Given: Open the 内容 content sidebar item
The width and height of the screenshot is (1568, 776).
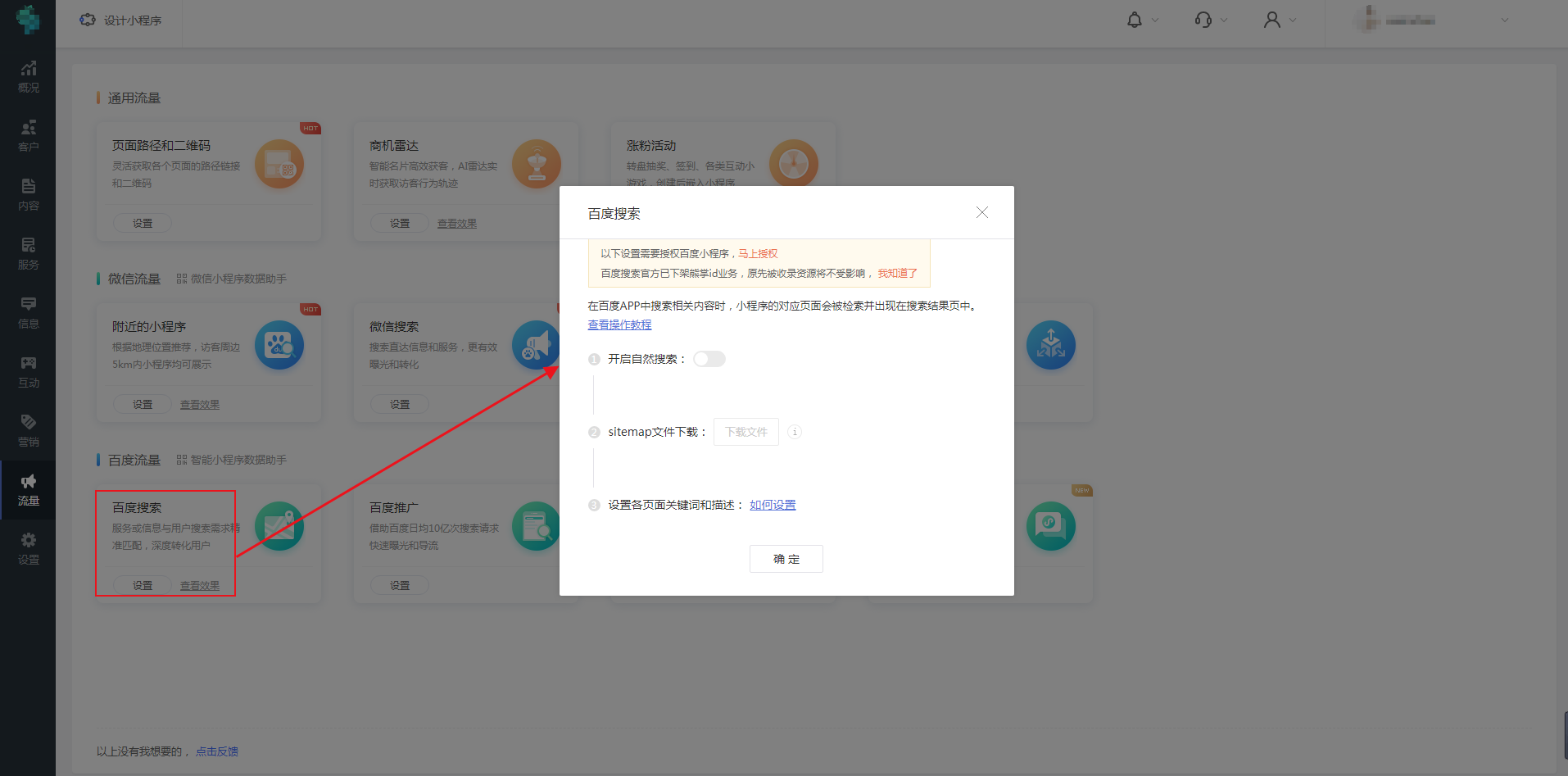Looking at the screenshot, I should click(28, 195).
